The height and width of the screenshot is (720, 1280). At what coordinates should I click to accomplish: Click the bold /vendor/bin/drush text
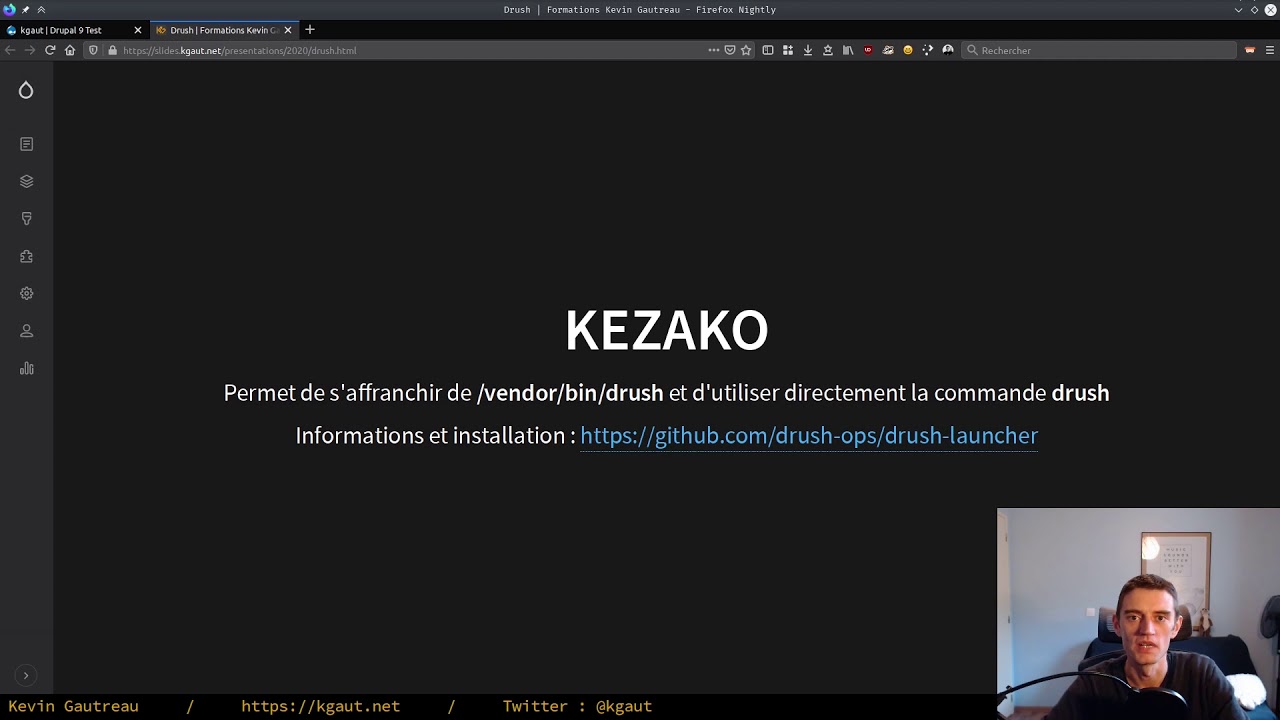[x=570, y=393]
